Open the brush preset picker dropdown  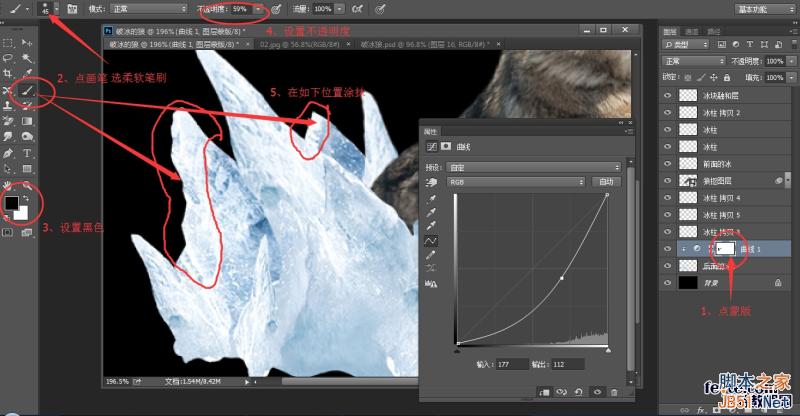[x=57, y=9]
